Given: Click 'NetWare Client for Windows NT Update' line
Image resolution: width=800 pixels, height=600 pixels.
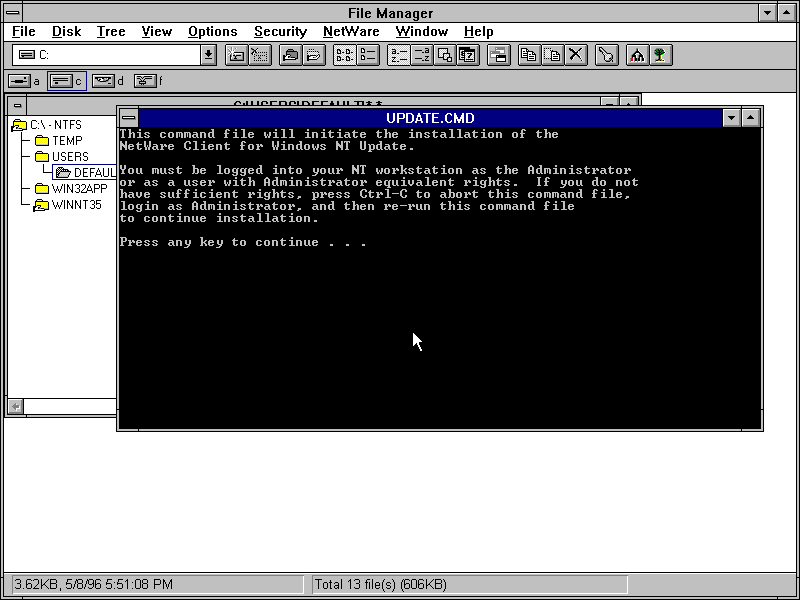Looking at the screenshot, I should pyautogui.click(x=267, y=146).
